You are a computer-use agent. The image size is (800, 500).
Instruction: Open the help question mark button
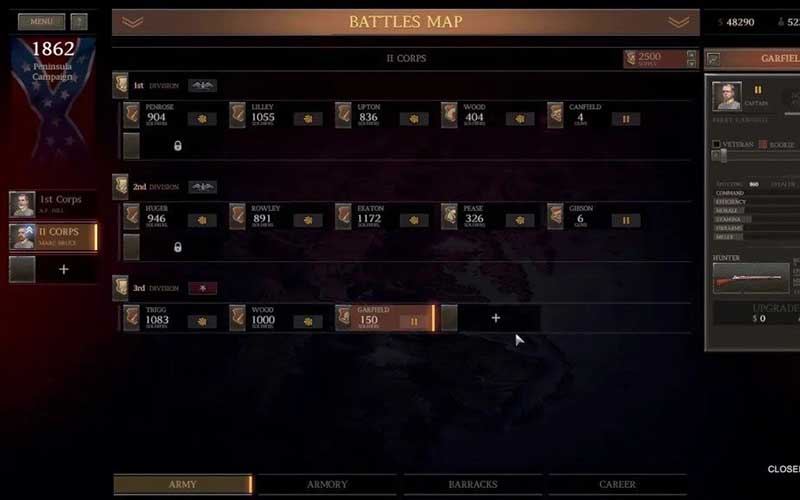point(79,21)
